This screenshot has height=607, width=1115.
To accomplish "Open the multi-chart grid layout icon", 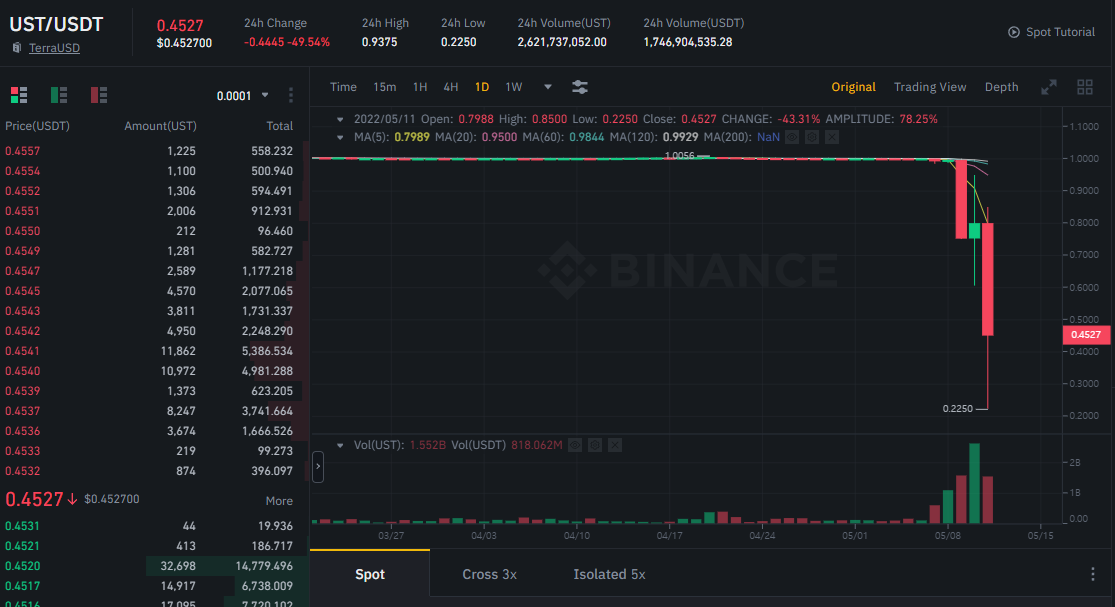I will coord(1084,87).
